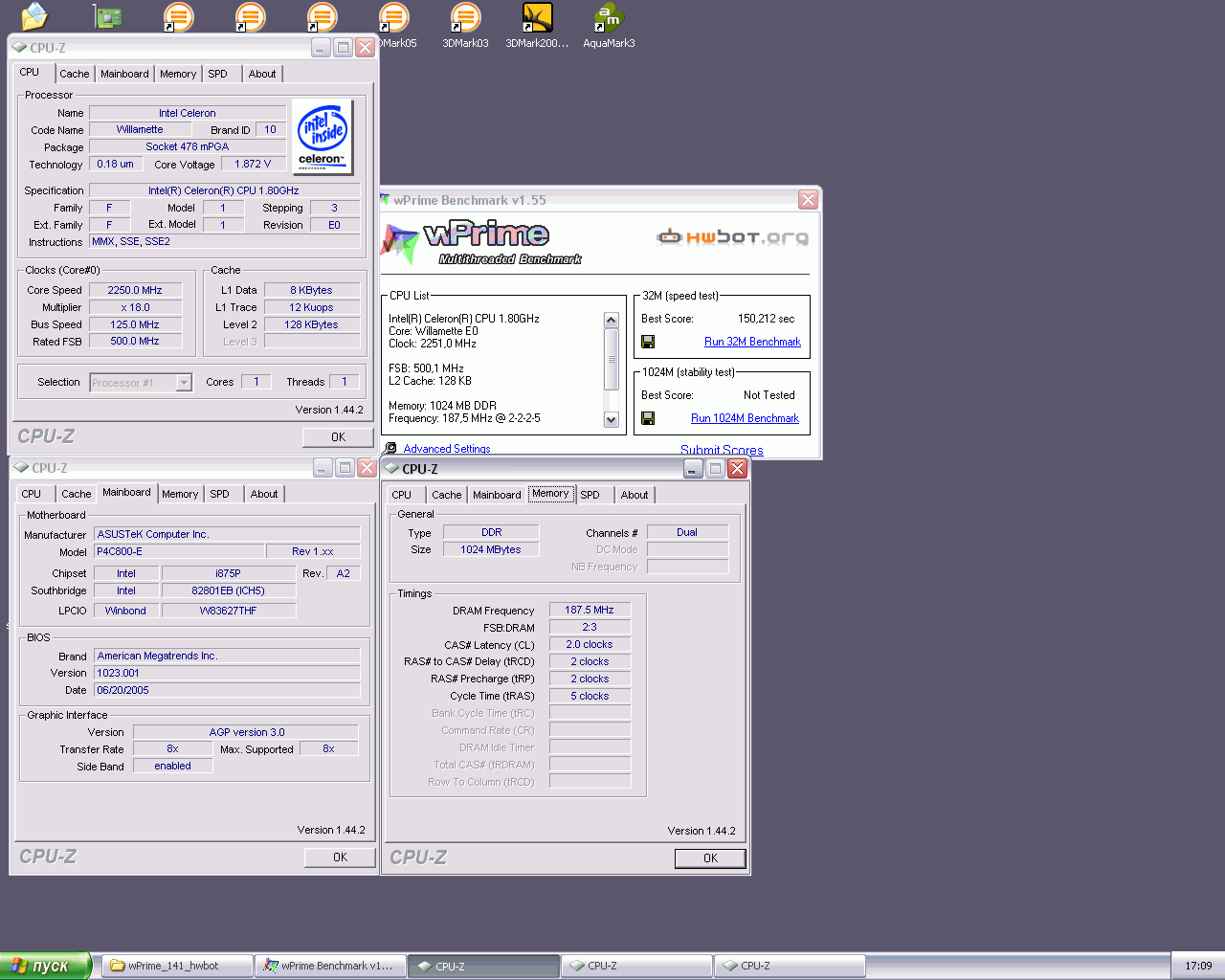Viewport: 1225px width, 980px height.
Task: Switch to wPrime_141_hwbot folder in taskbar
Action: 177,966
